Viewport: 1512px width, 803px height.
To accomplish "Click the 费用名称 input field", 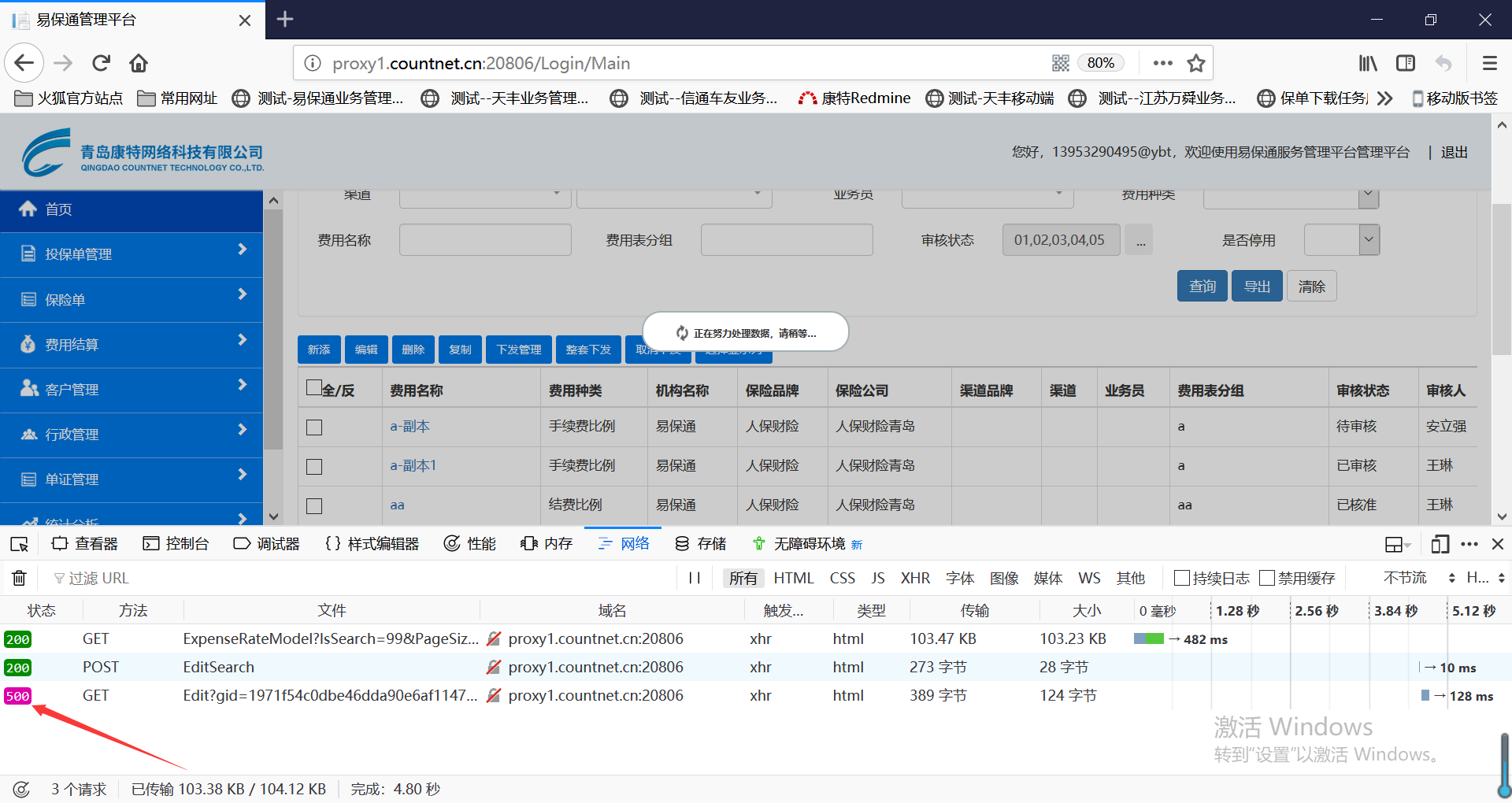I will 485,240.
